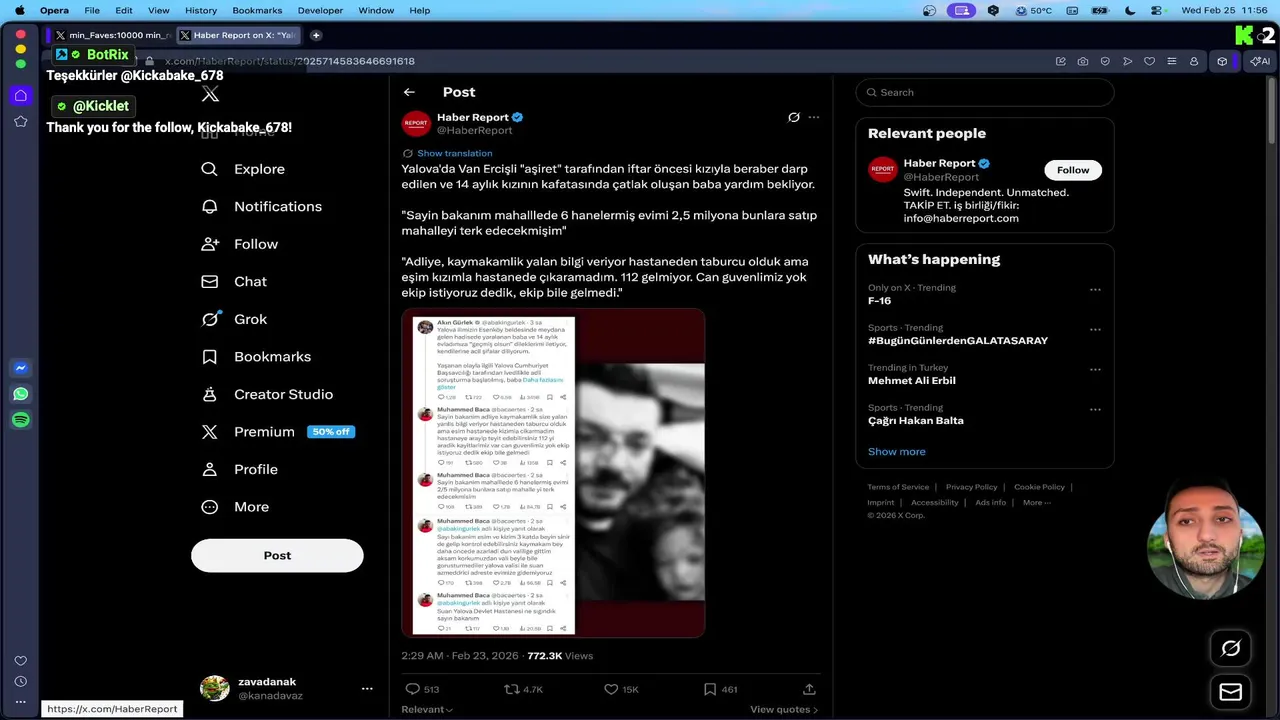This screenshot has width=1280, height=720.
Task: Click Show translation link
Action: [455, 153]
